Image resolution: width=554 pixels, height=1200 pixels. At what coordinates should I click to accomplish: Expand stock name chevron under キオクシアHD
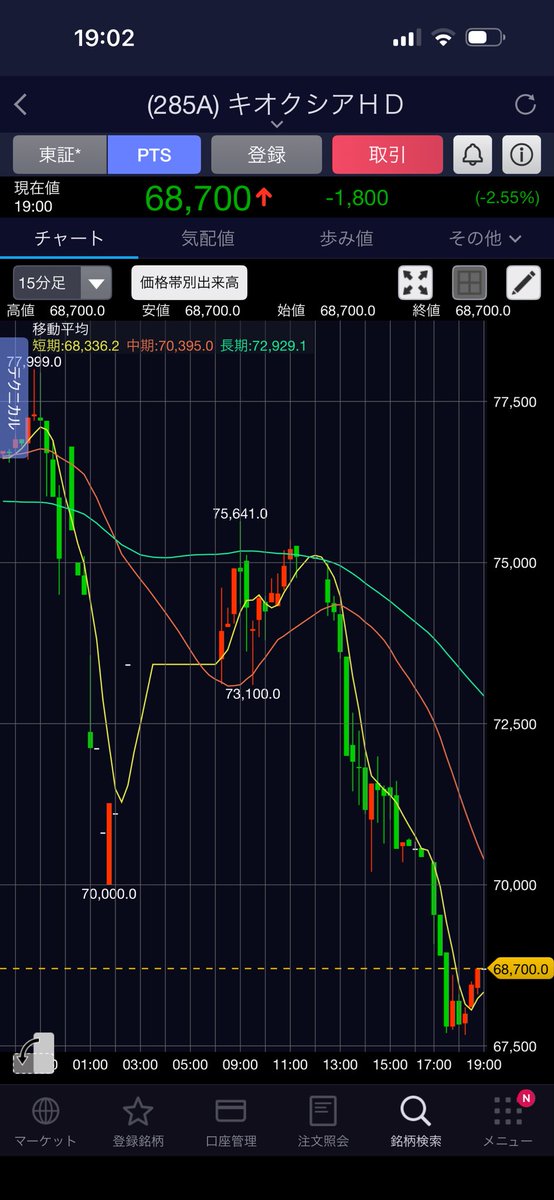(x=277, y=125)
